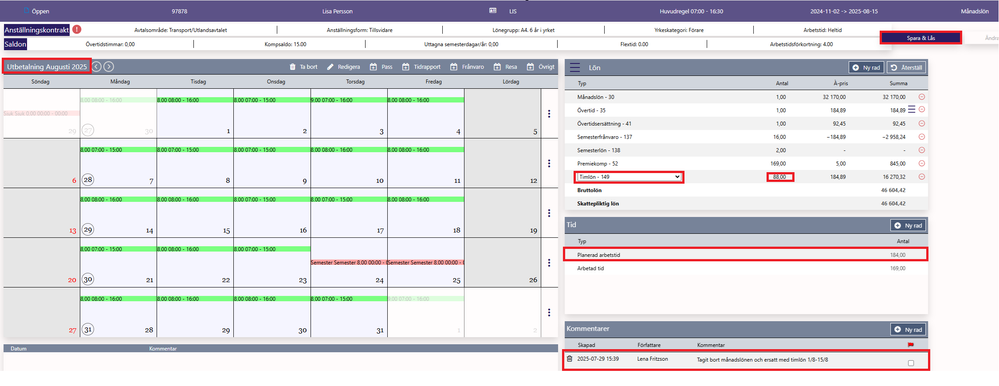This screenshot has width=999, height=386.
Task: Click the employee name Lisa Persson
Action: point(338,11)
